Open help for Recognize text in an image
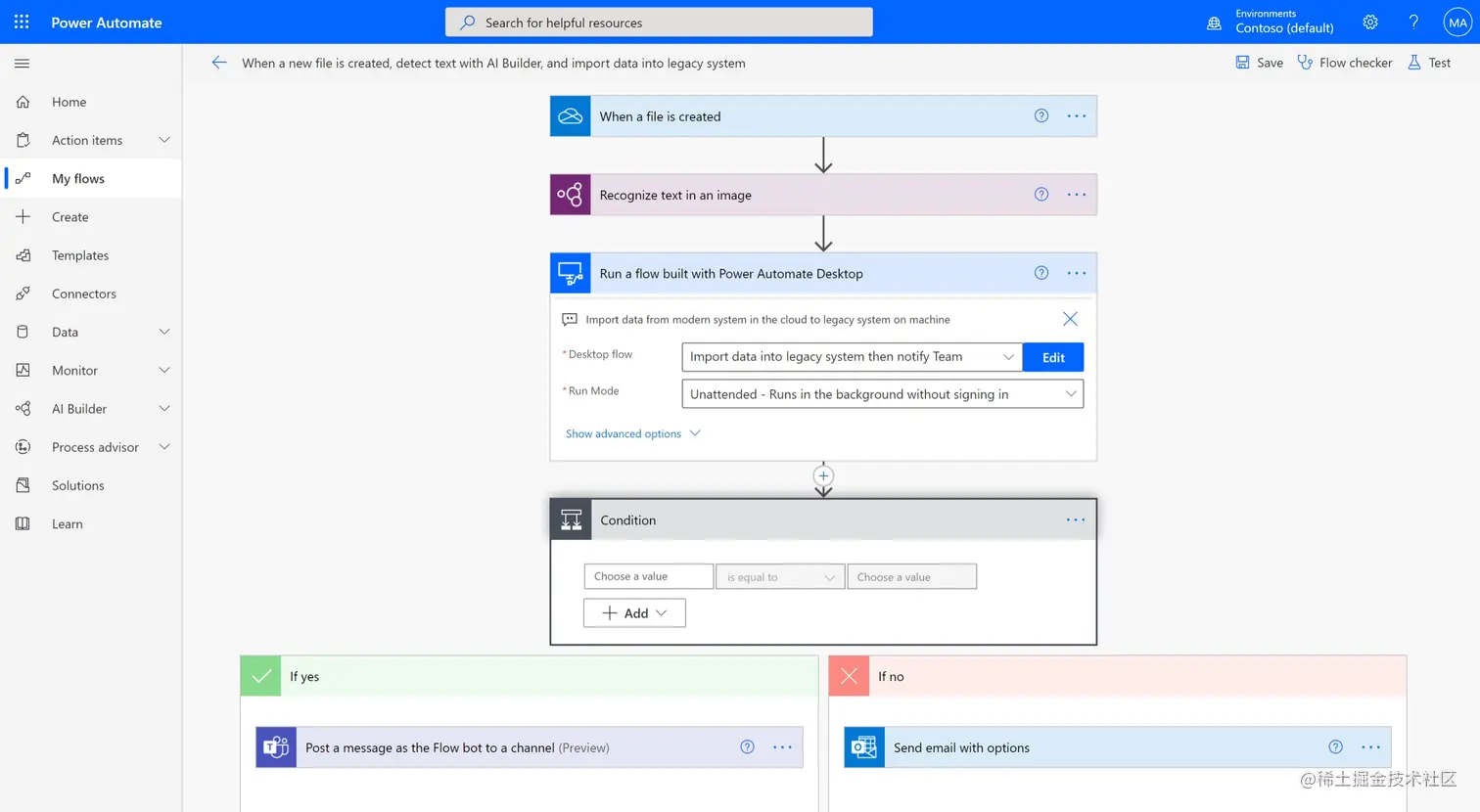The image size is (1480, 812). (1041, 195)
